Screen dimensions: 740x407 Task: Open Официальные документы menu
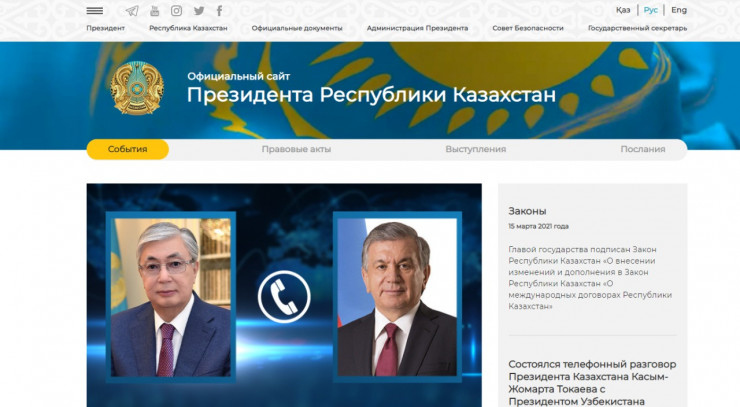[297, 28]
